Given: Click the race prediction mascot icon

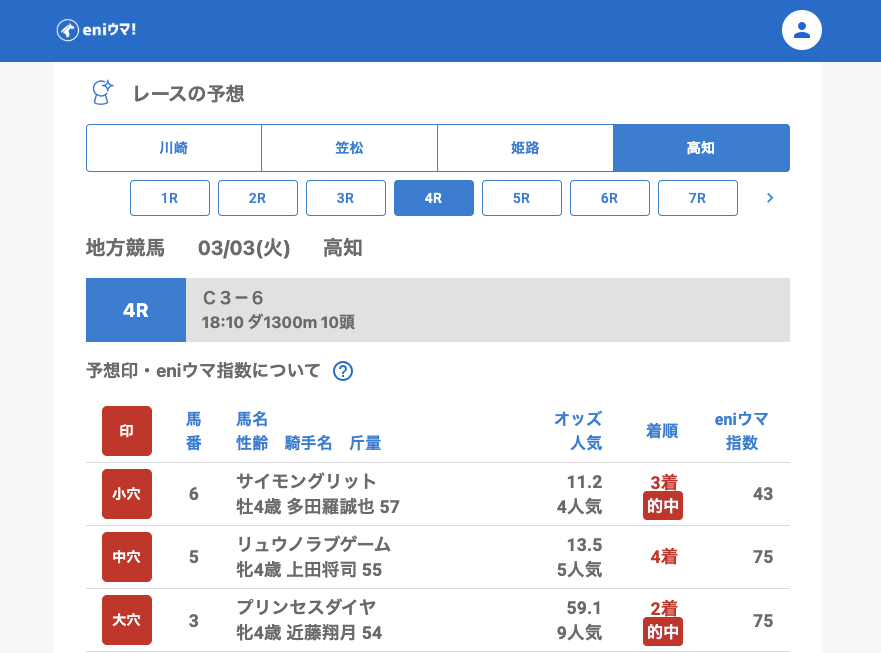Looking at the screenshot, I should (102, 93).
